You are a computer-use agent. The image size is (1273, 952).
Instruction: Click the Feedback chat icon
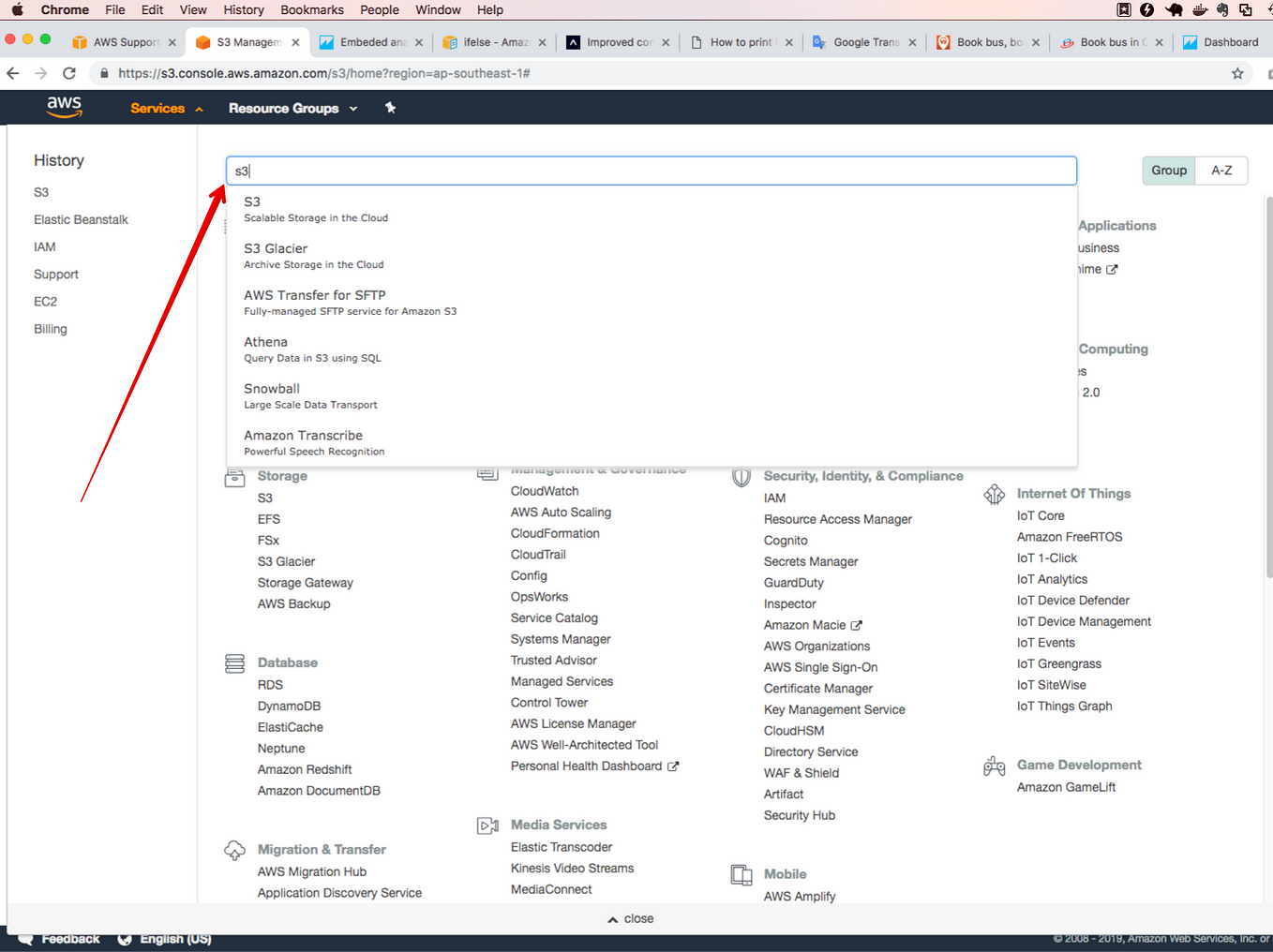tap(25, 939)
